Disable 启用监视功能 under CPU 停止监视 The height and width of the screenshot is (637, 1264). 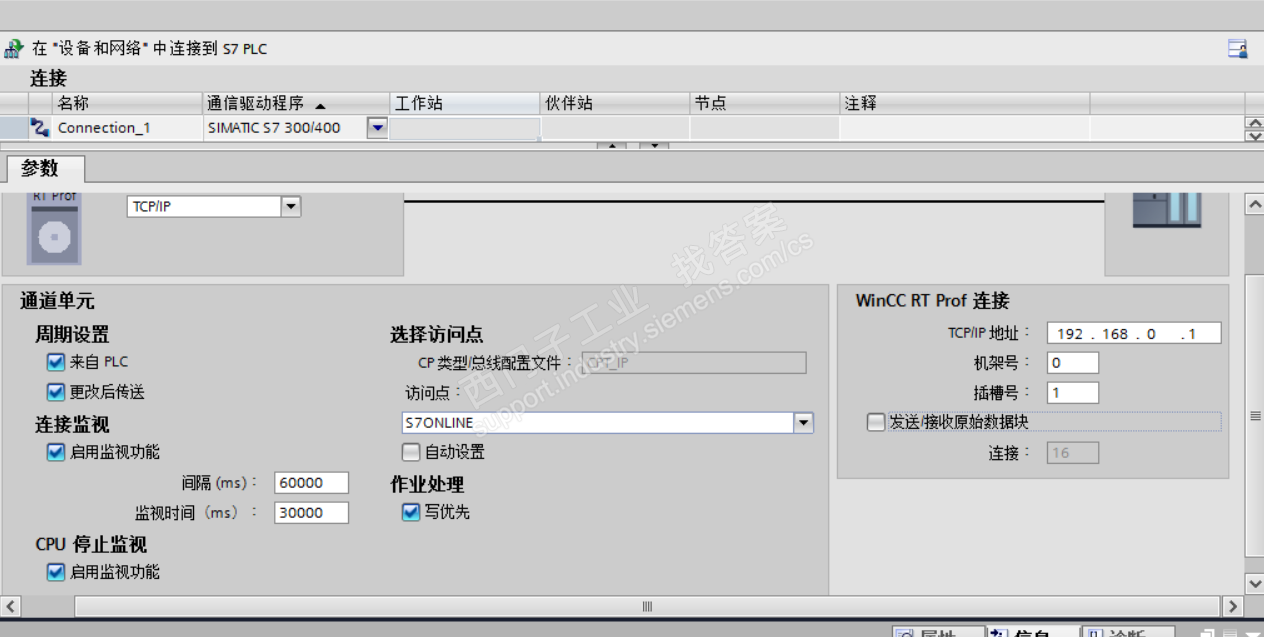coord(56,572)
